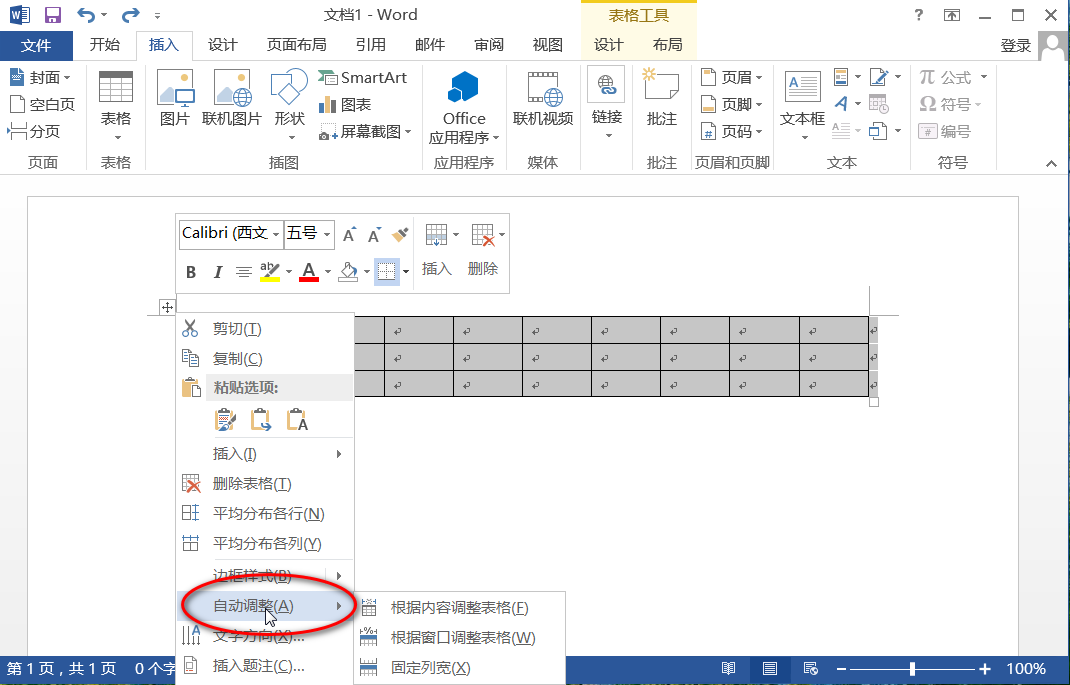1070x685 pixels.
Task: Click the 100% zoom level
Action: [1026, 669]
